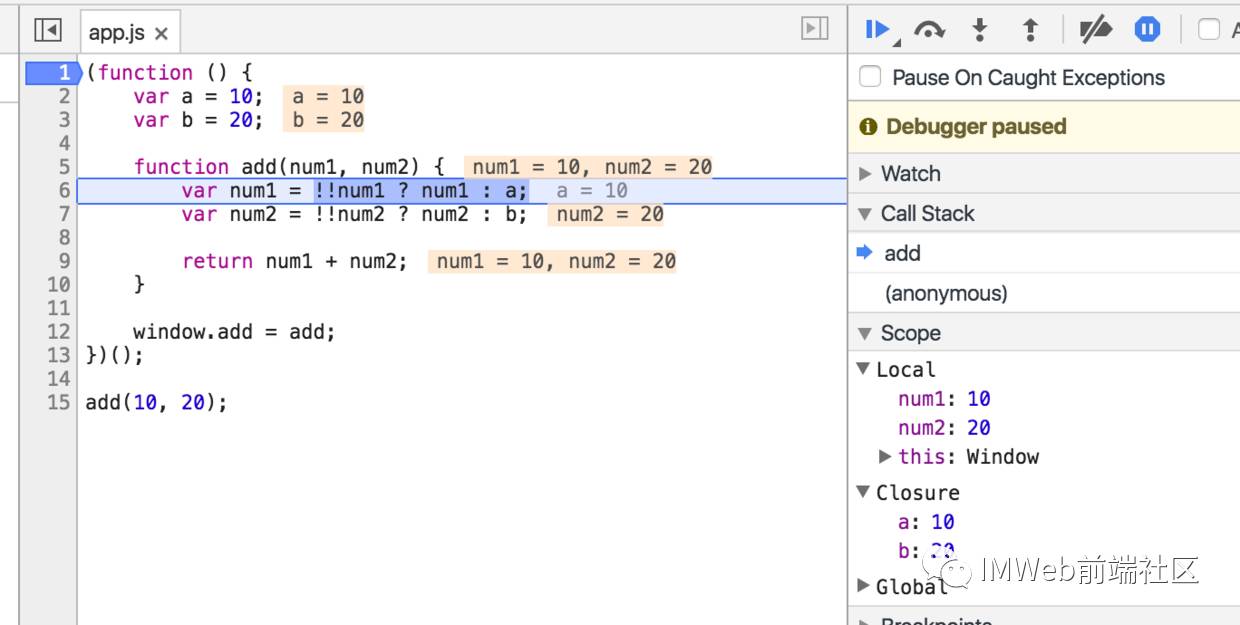Click local variable num2: 20
Image resolution: width=1240 pixels, height=625 pixels.
944,428
